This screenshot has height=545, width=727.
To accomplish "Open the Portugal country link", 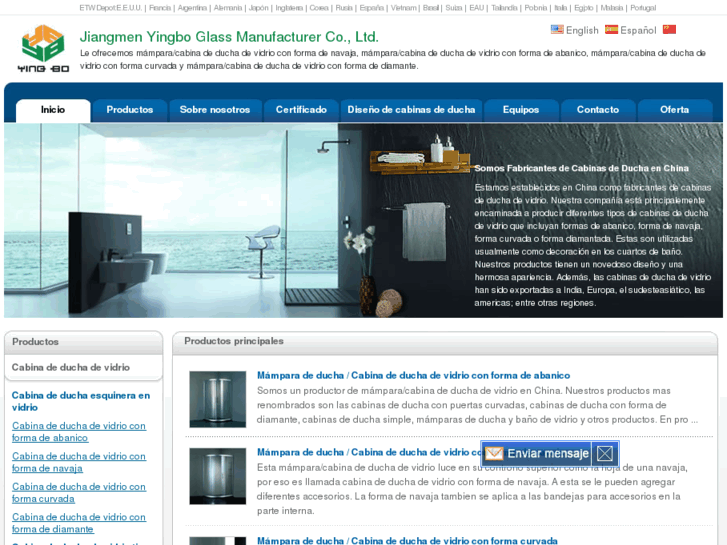I will pos(643,8).
